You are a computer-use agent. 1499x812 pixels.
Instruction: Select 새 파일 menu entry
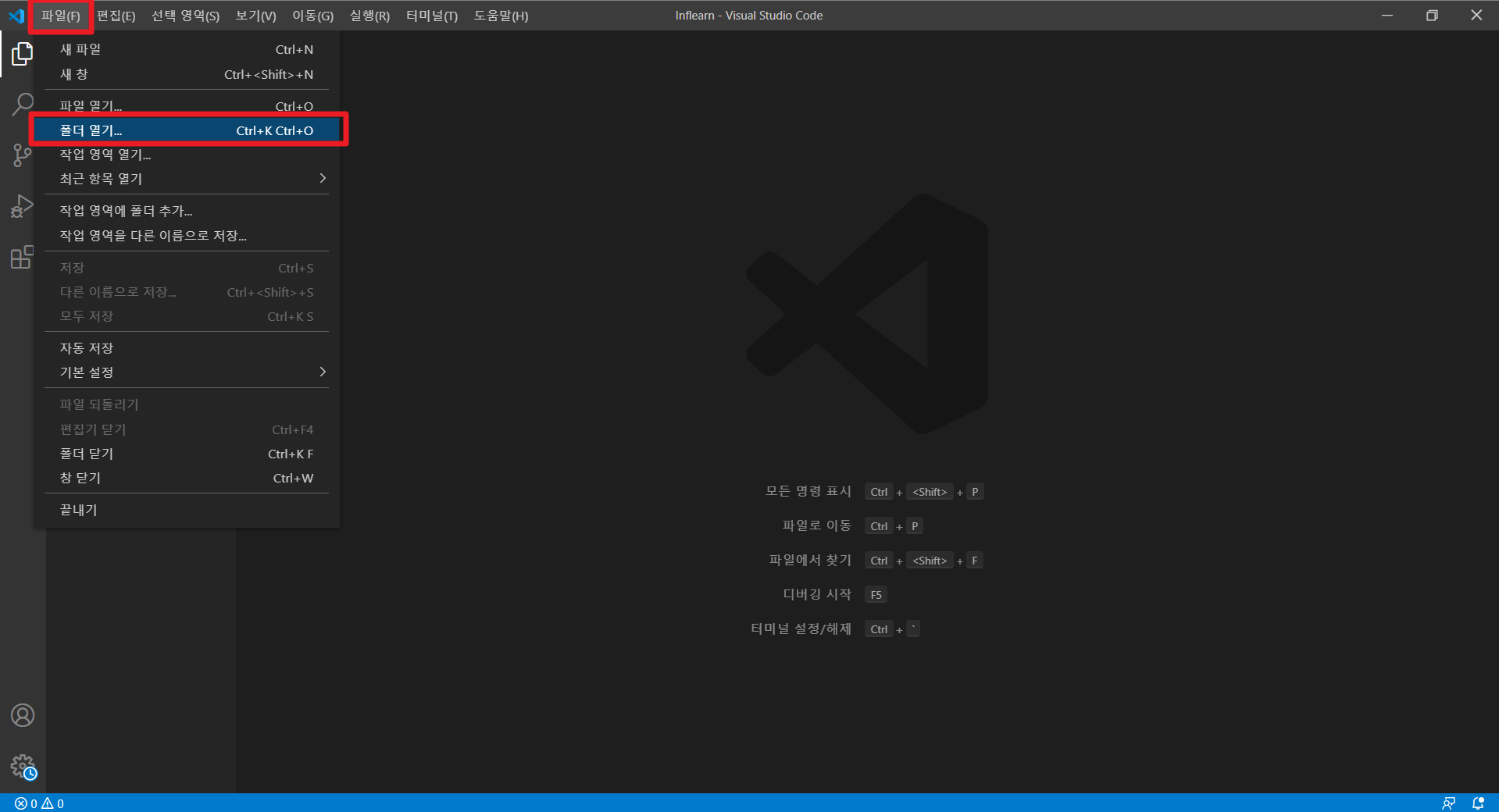[187, 50]
